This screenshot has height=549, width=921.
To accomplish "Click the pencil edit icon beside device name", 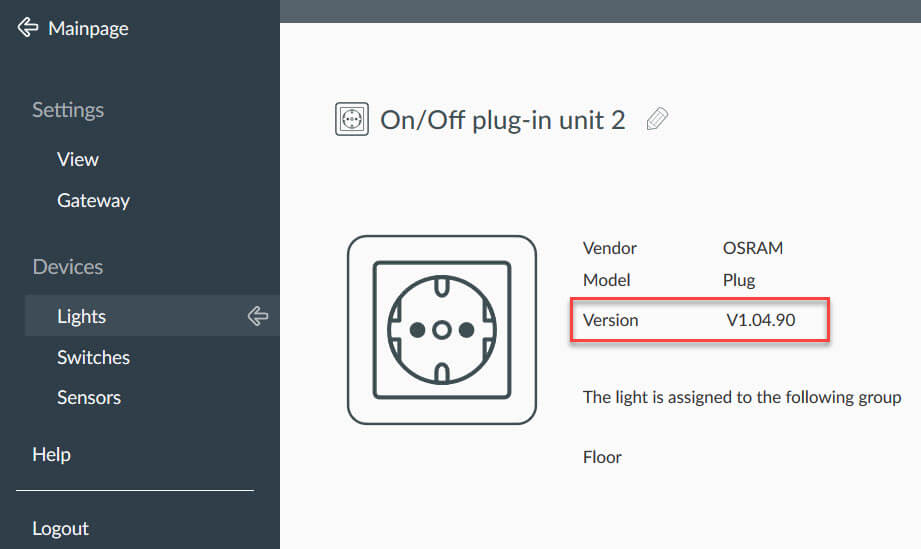I will click(x=657, y=119).
